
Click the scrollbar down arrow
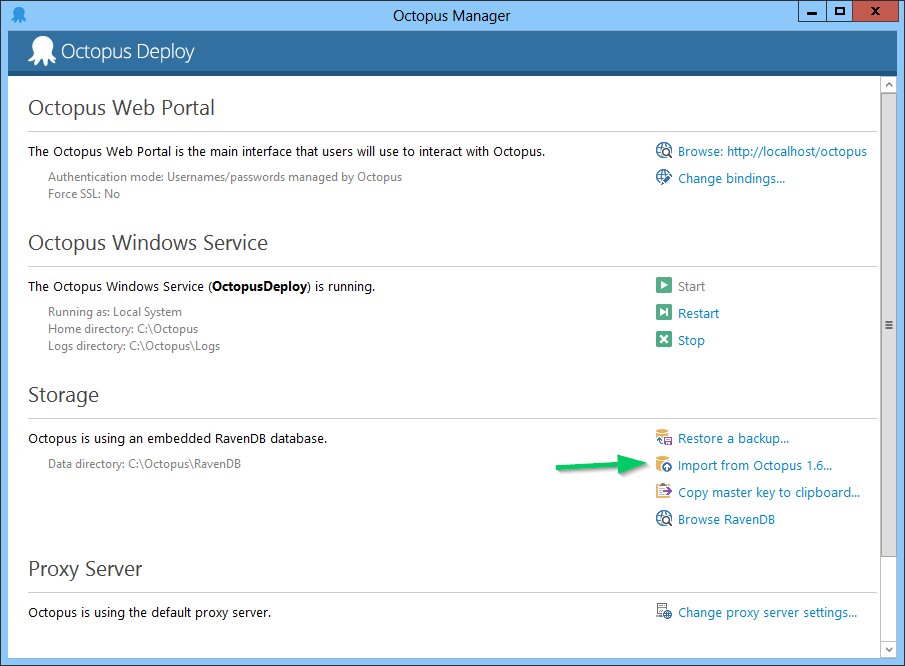click(889, 649)
